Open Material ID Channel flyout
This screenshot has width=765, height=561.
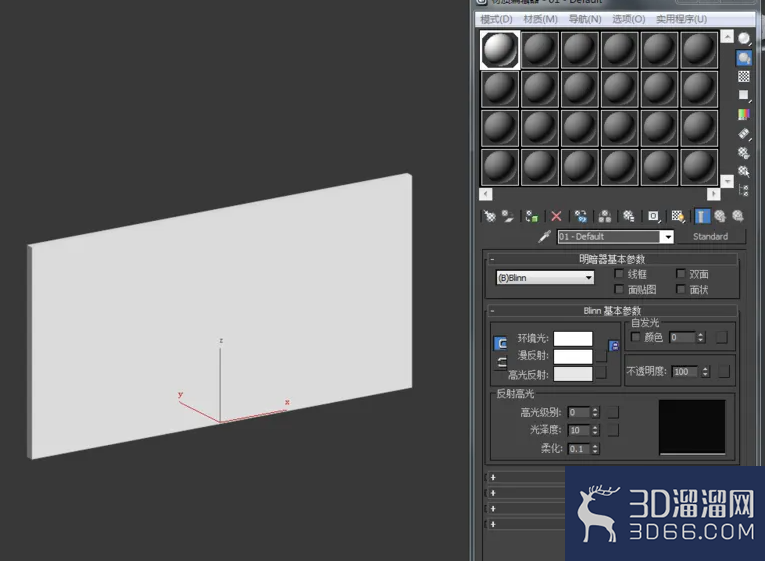(x=653, y=216)
